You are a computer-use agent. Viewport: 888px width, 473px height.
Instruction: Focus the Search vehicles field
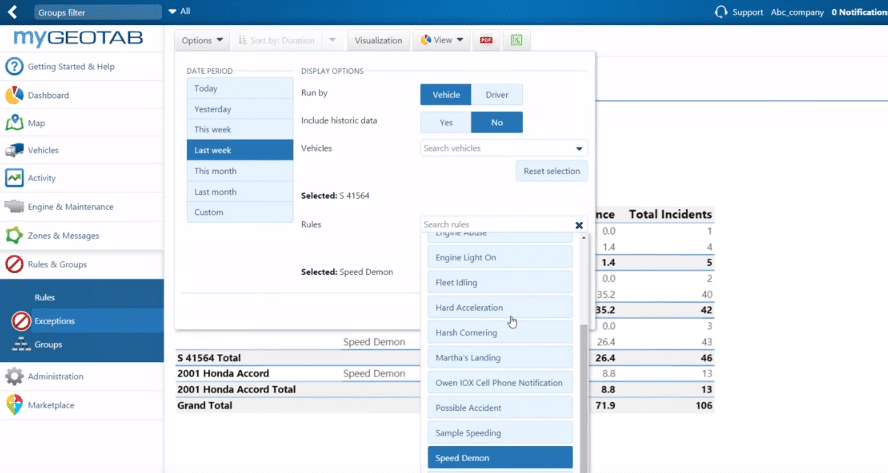pos(496,148)
